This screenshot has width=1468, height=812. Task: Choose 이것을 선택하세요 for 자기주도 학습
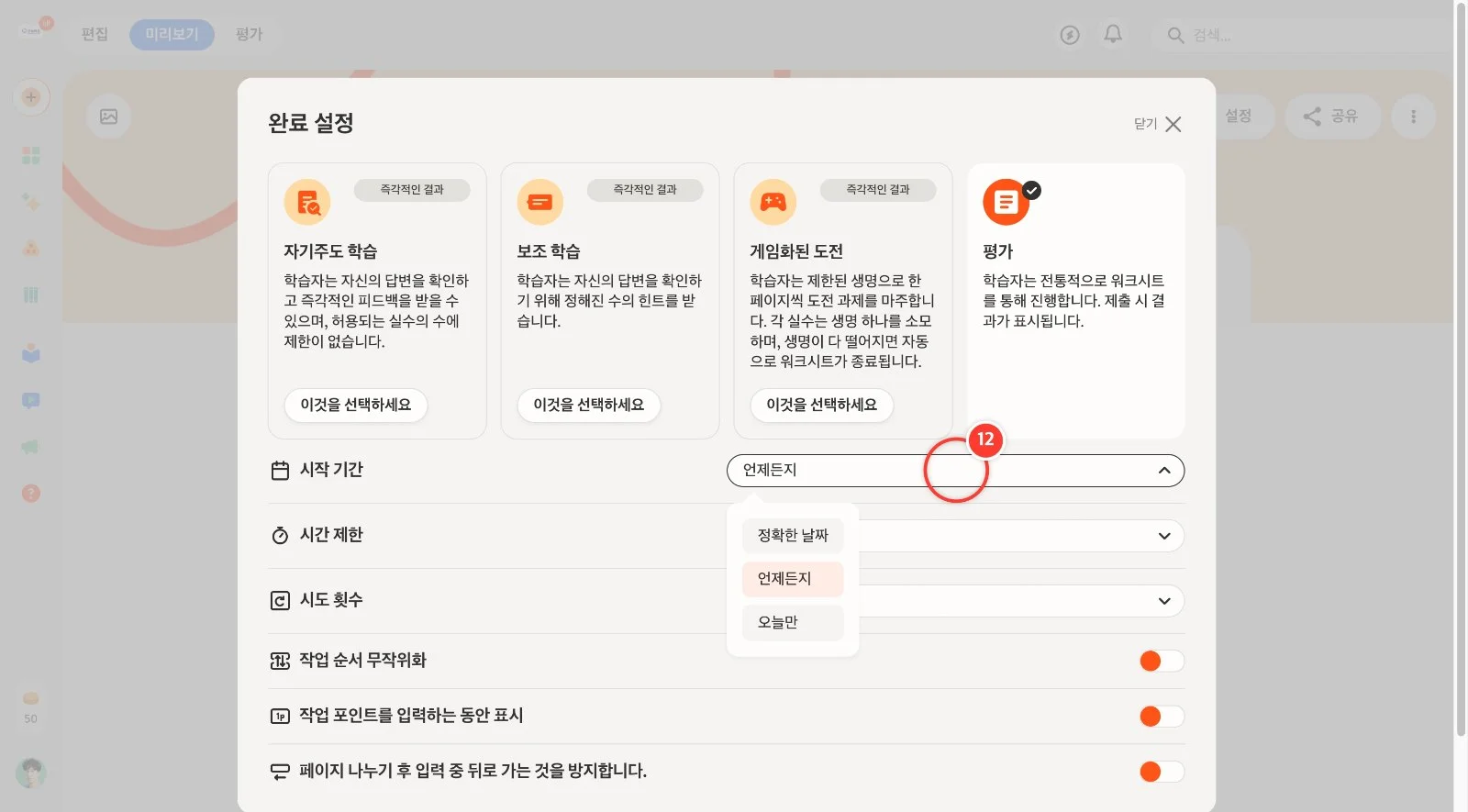356,405
